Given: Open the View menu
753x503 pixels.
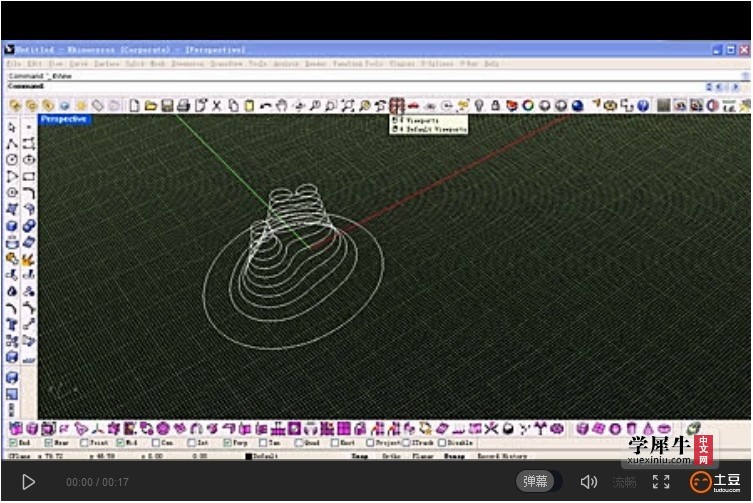Looking at the screenshot, I should pyautogui.click(x=56, y=63).
